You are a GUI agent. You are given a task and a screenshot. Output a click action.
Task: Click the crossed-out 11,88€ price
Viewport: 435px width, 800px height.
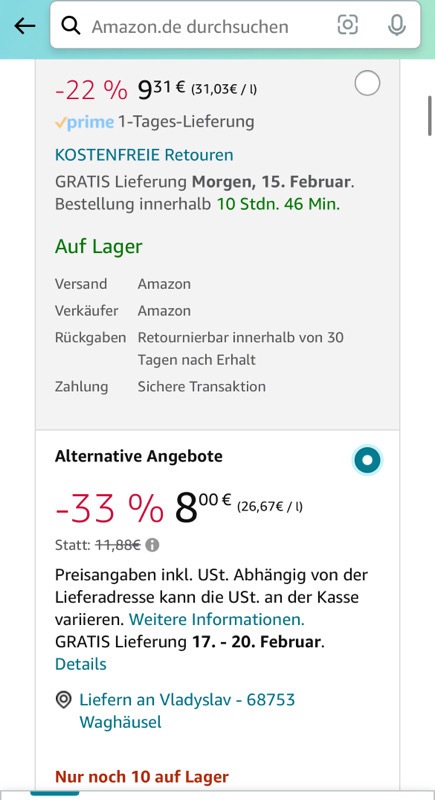coord(118,545)
